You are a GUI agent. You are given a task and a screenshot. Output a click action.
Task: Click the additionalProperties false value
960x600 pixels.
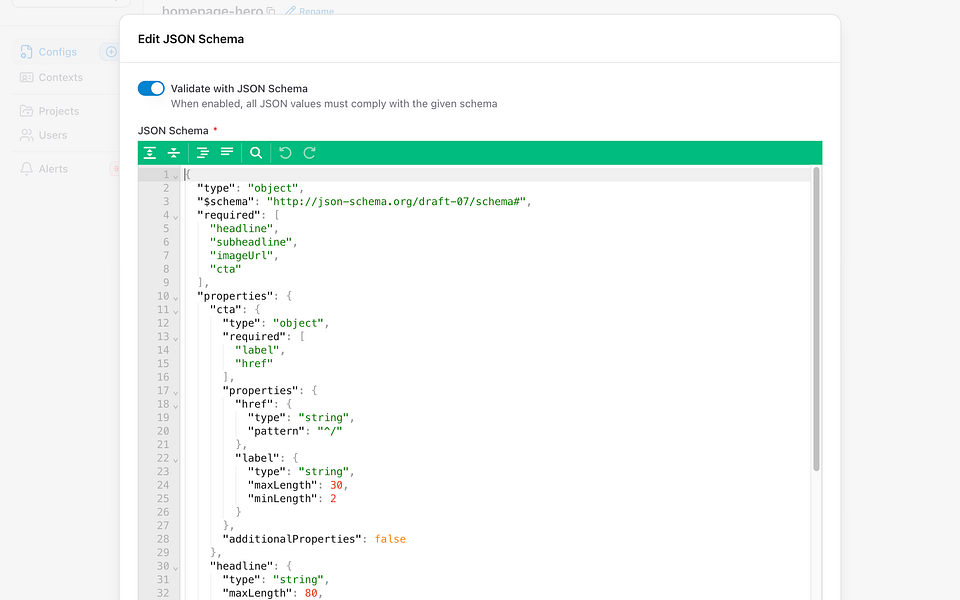[x=391, y=539]
